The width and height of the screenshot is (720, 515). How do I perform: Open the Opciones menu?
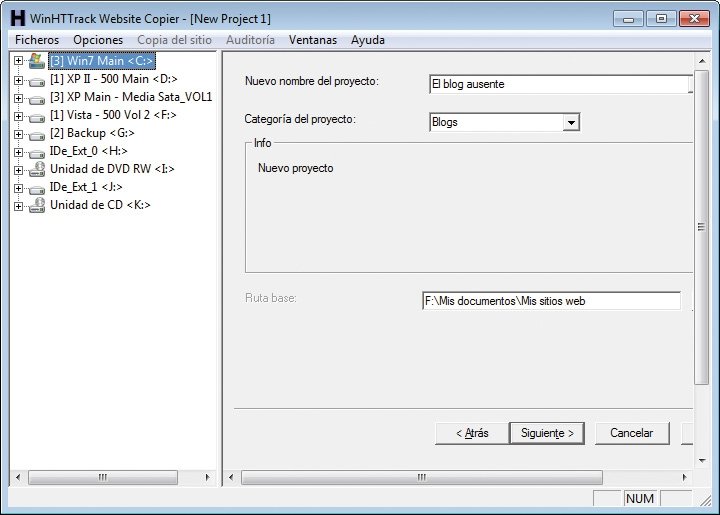(98, 40)
